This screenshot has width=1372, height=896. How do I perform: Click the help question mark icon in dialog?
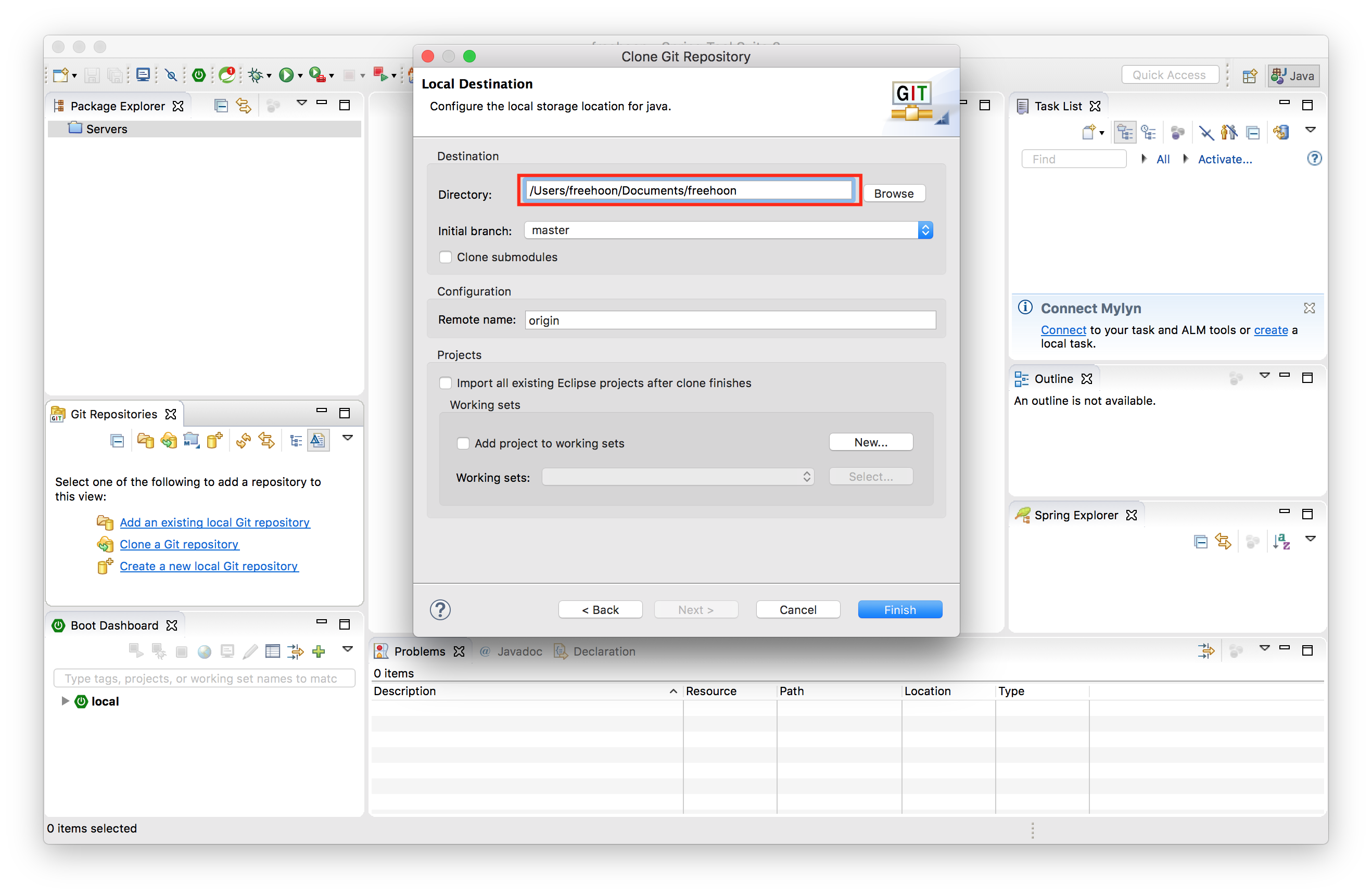click(x=440, y=609)
